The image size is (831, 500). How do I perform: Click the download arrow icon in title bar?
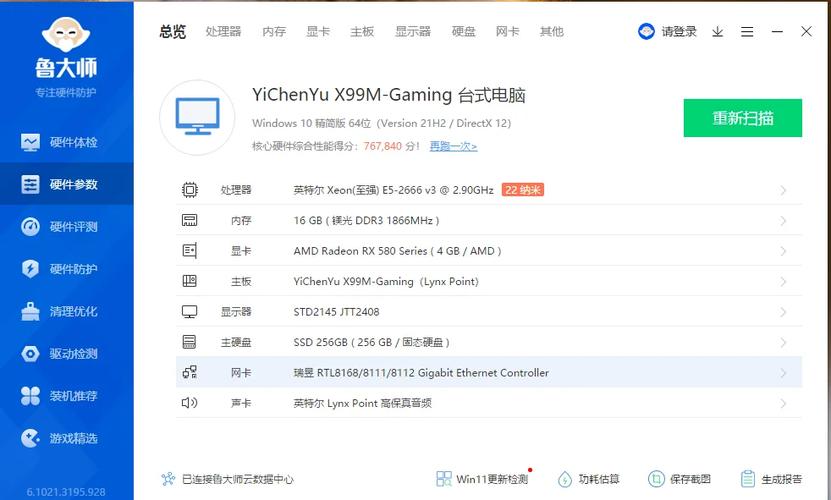click(x=717, y=32)
